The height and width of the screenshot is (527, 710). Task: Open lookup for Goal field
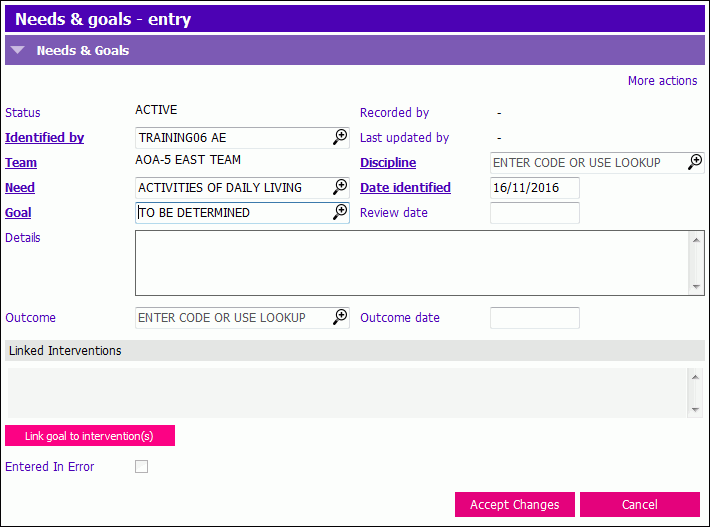click(x=340, y=211)
